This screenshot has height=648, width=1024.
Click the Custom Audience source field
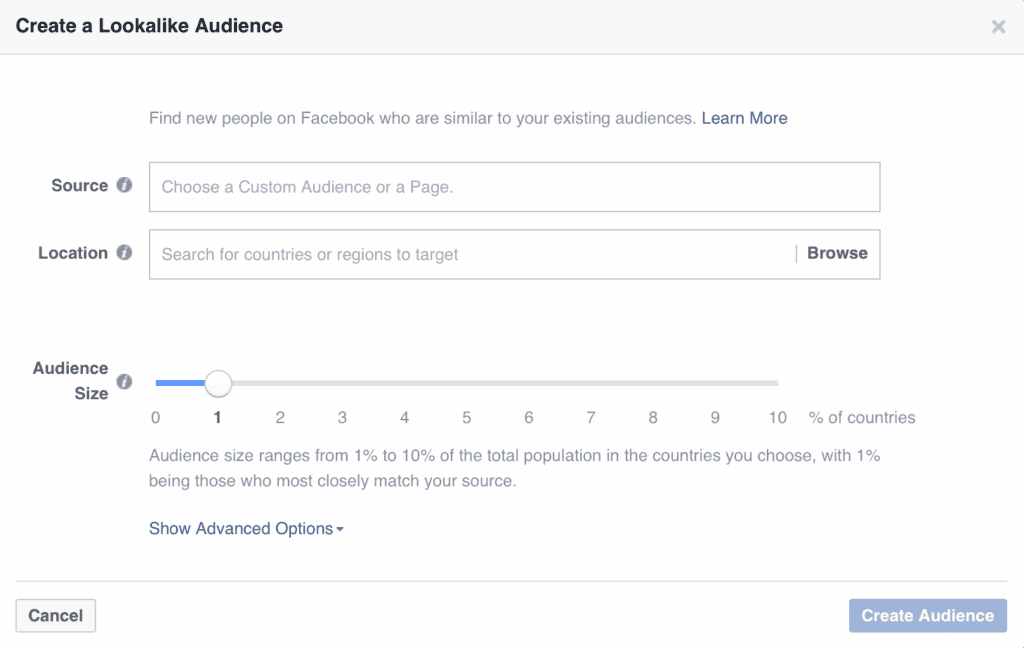coord(513,186)
